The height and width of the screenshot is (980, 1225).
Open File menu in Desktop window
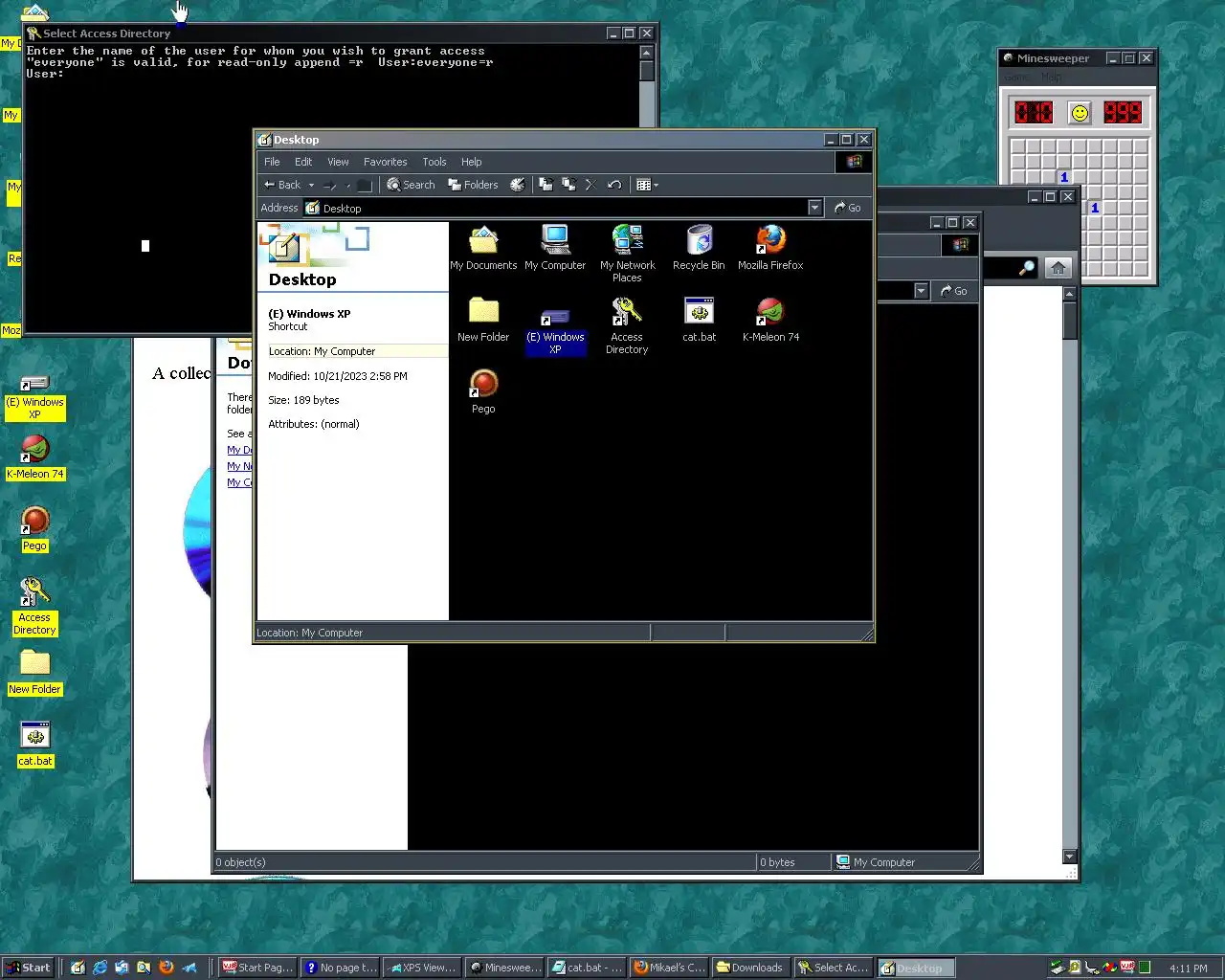point(272,162)
